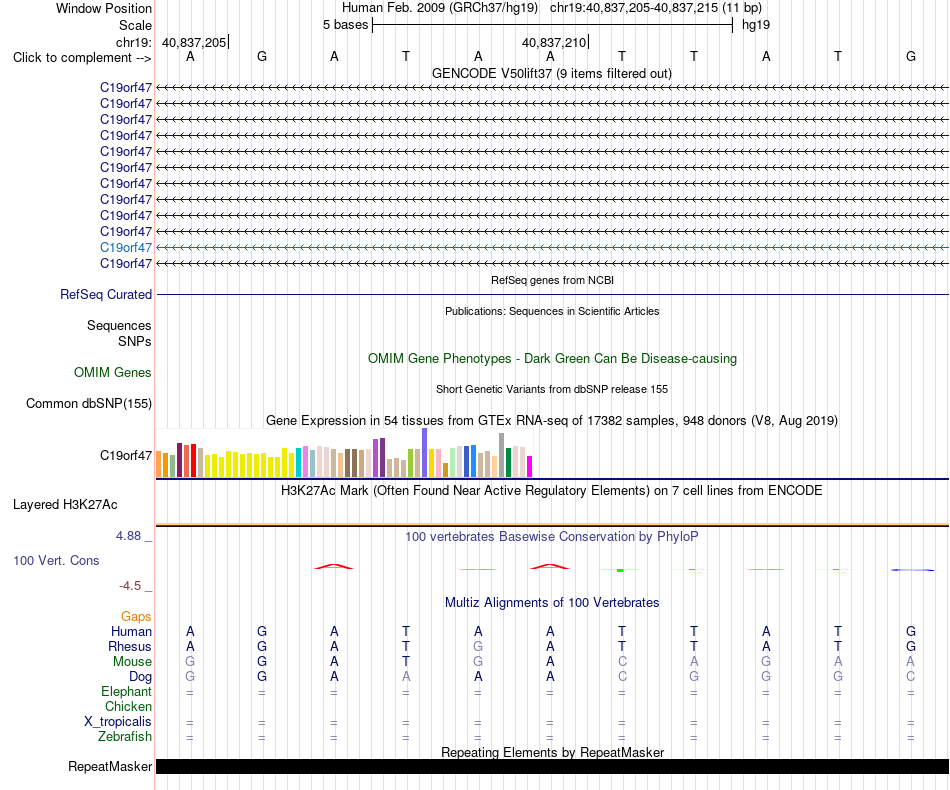Click the 'hg19' label right of scale bar
Image resolution: width=950 pixels, height=790 pixels.
tap(756, 25)
